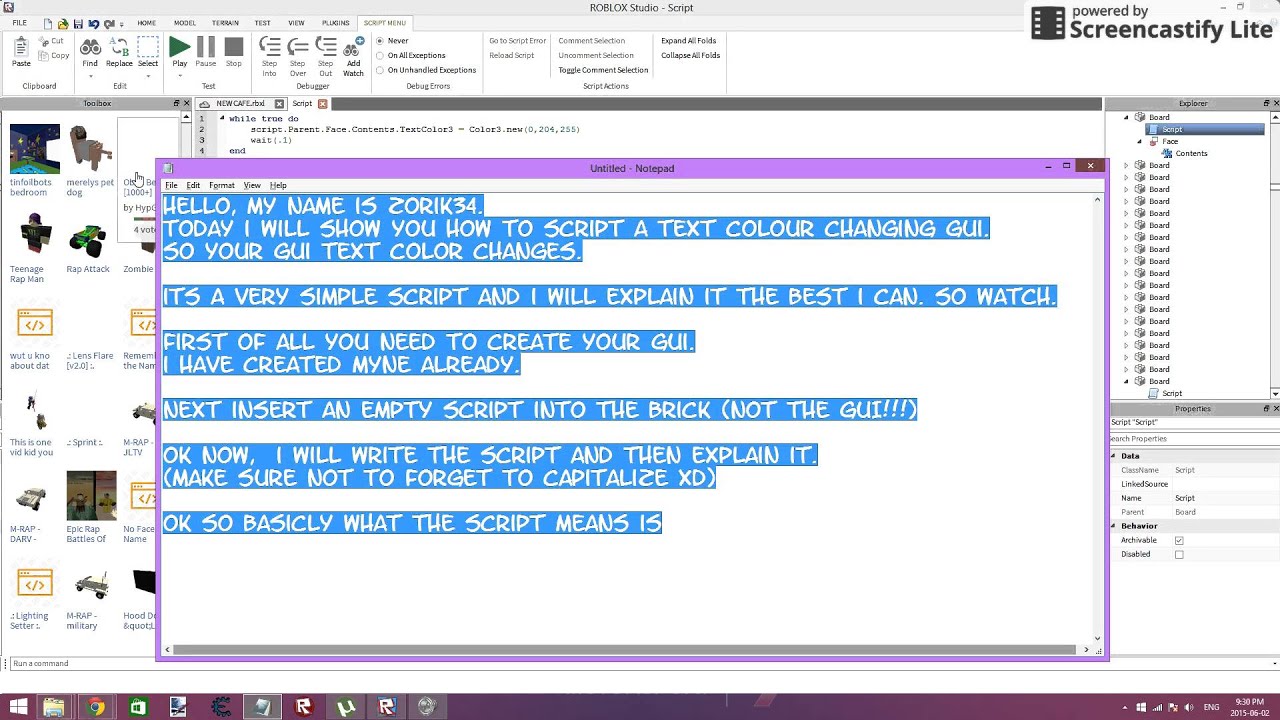Image resolution: width=1280 pixels, height=720 pixels.
Task: Collapse the top Board node in Explorer
Action: pos(1126,117)
